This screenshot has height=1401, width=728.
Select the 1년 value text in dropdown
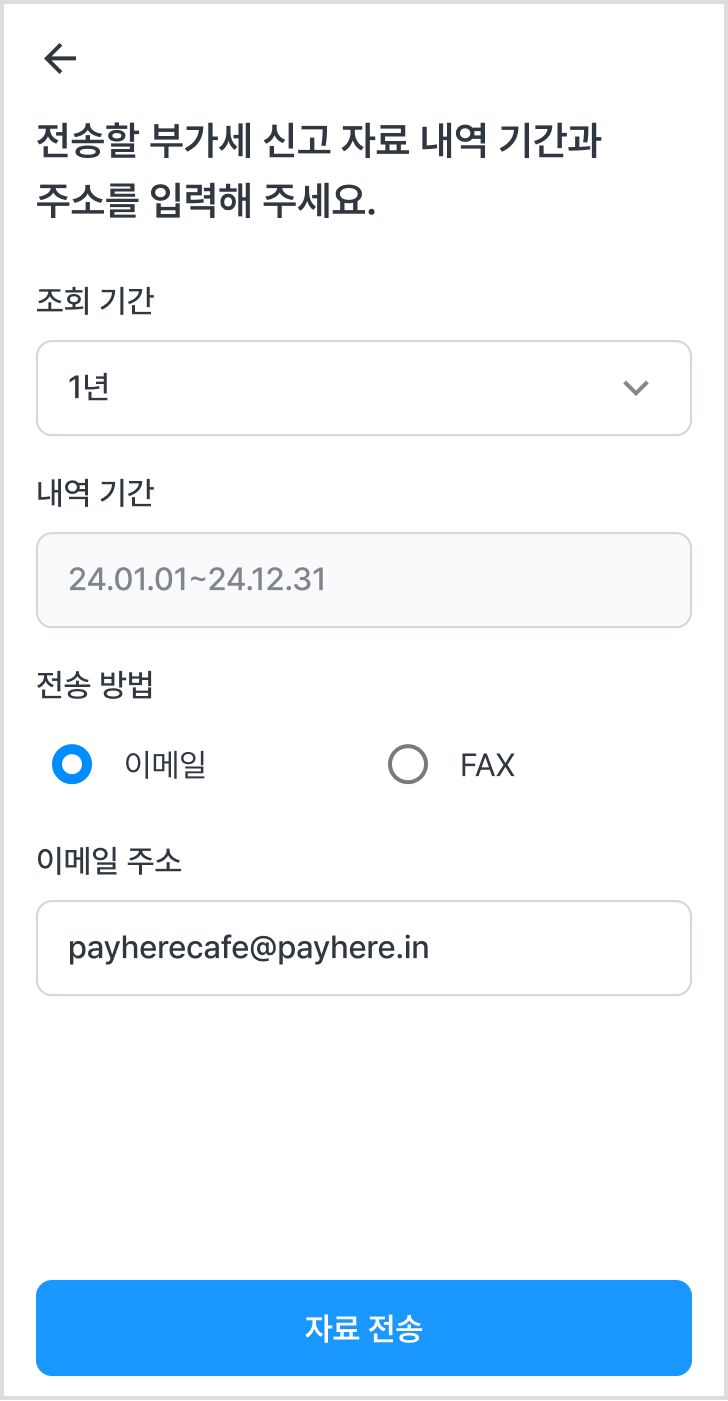tap(88, 388)
